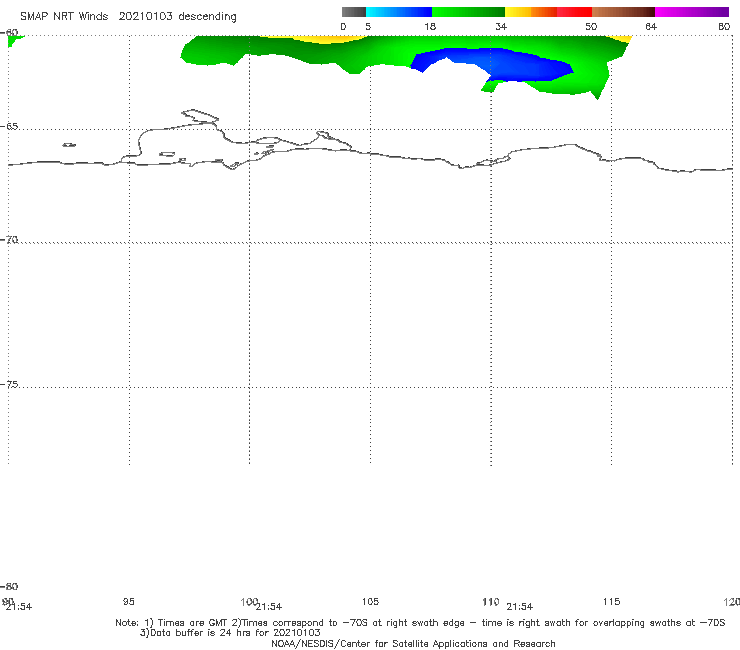Screen dimensions: 740x650
Task: Pick the yellow-orange segment of the color bar
Action: point(531,12)
